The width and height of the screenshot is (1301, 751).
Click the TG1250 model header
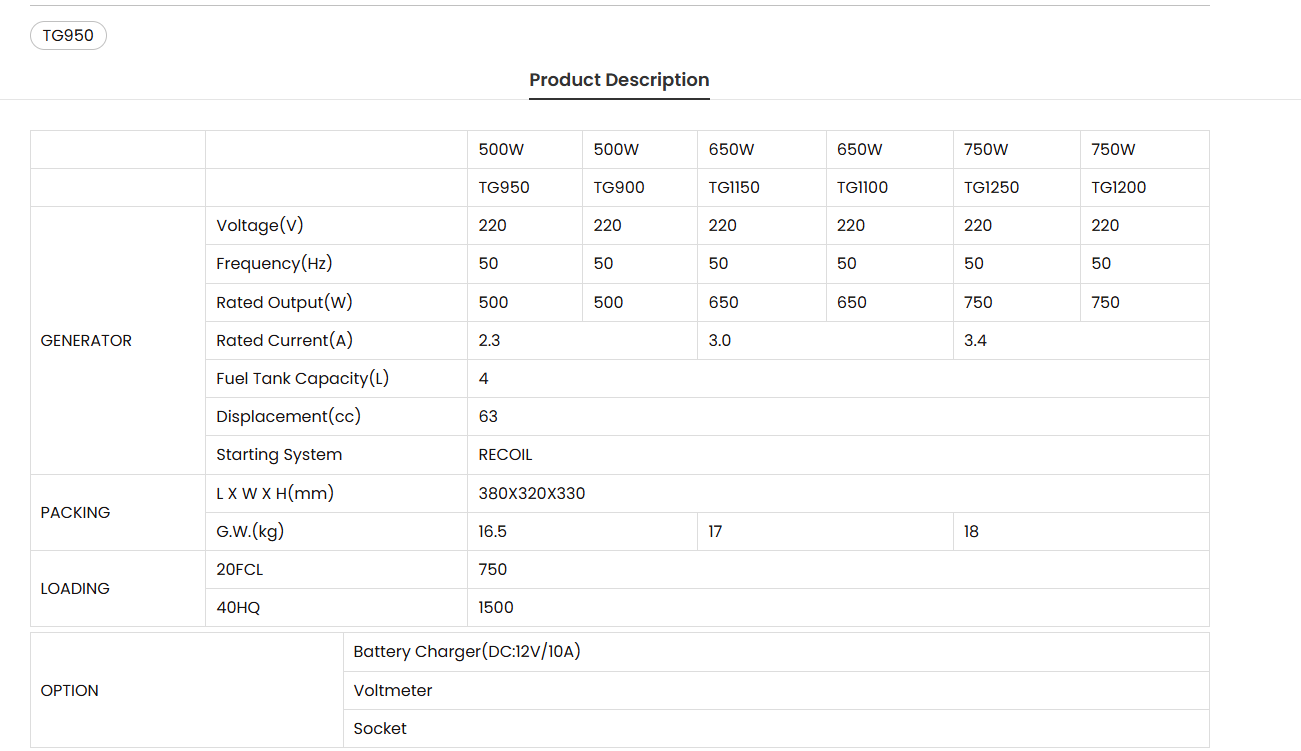[991, 188]
